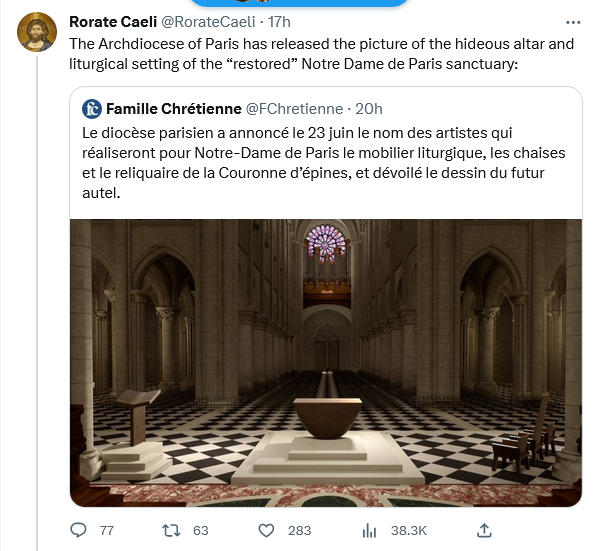
Task: Open the reply comment icon
Action: (x=79, y=530)
